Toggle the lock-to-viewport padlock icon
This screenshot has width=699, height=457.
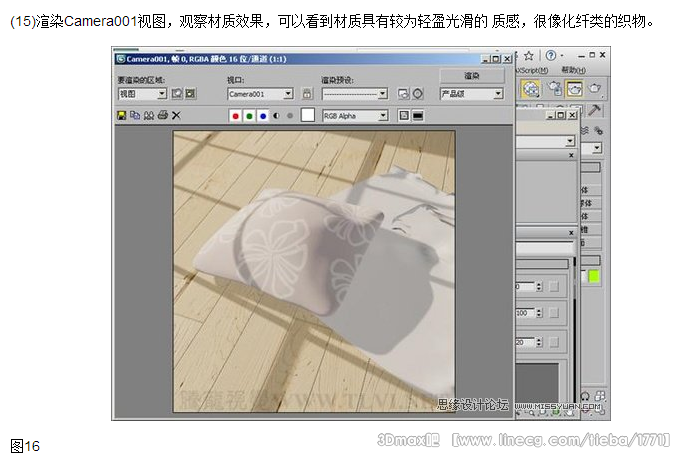coord(307,94)
